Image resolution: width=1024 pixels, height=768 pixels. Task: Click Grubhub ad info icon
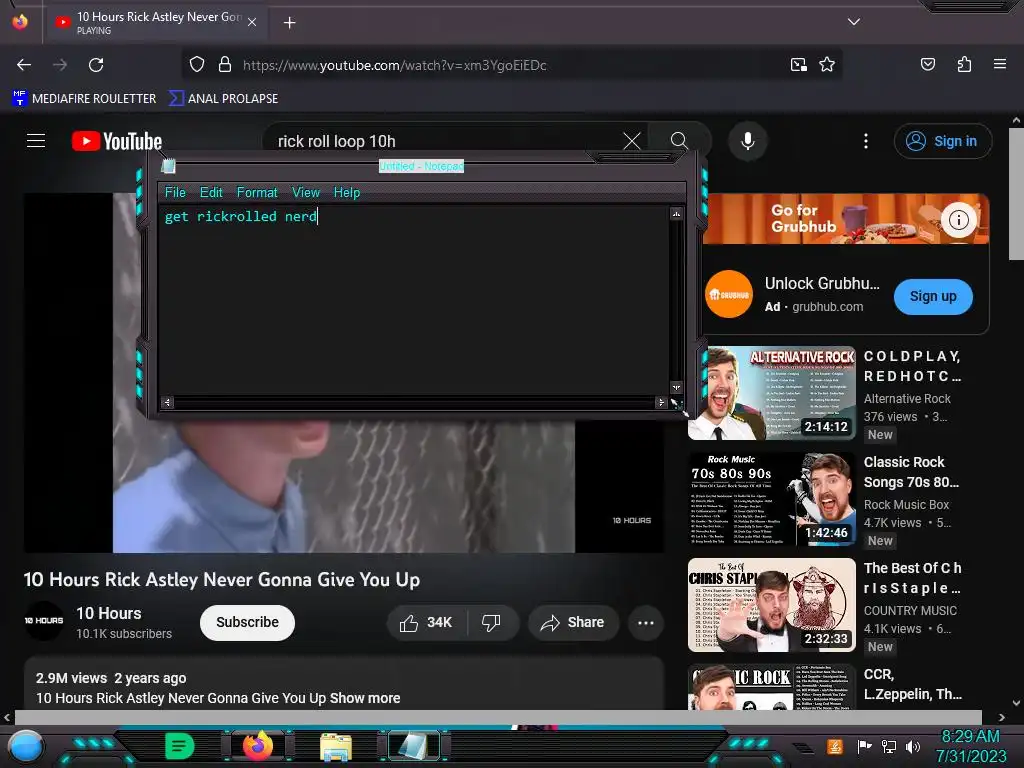958,220
